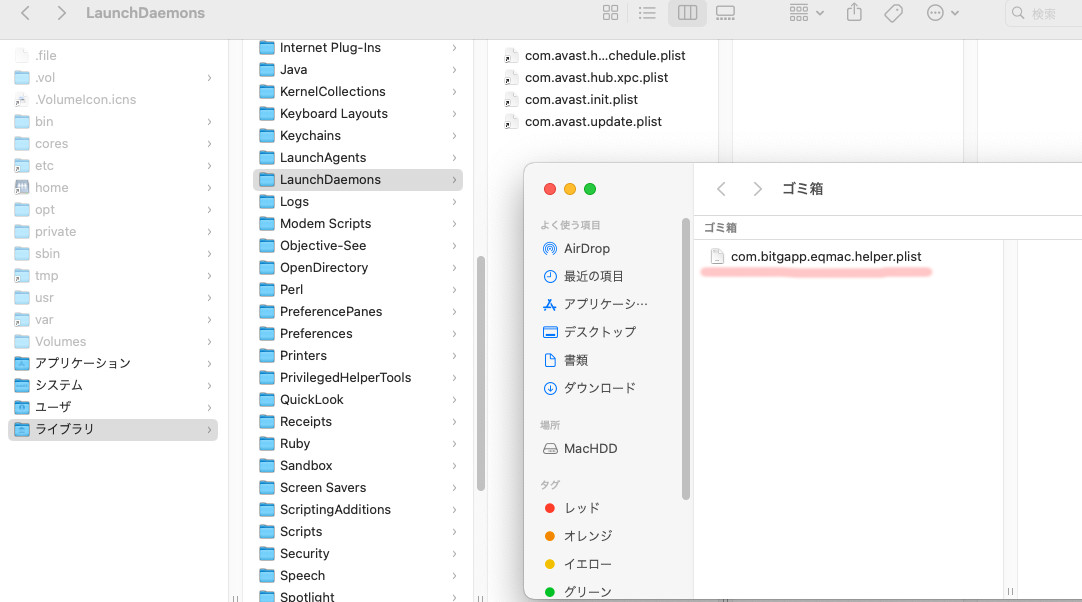Switch to list view in toolbar

click(647, 13)
